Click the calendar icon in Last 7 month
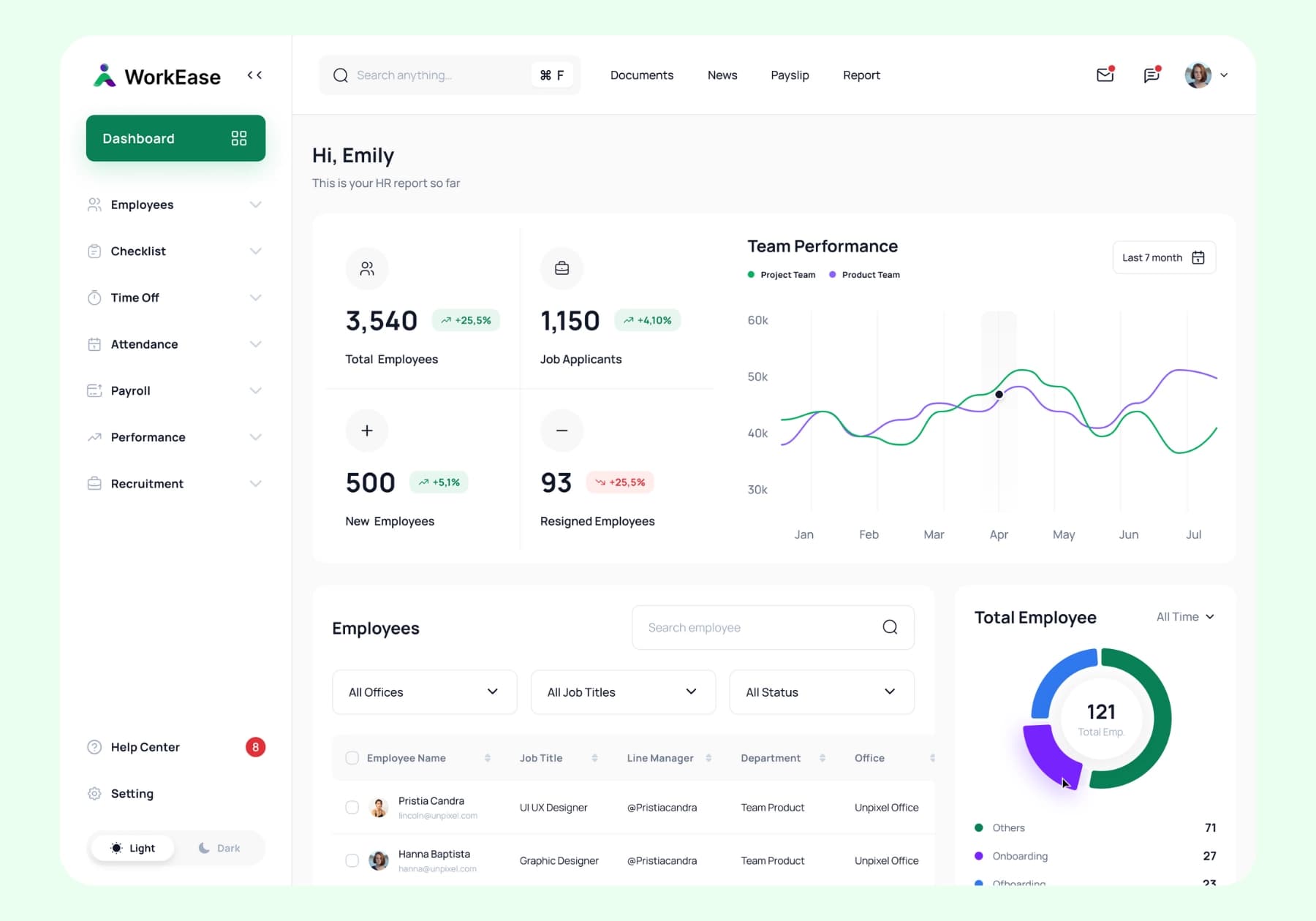This screenshot has height=921, width=1316. tap(1198, 257)
